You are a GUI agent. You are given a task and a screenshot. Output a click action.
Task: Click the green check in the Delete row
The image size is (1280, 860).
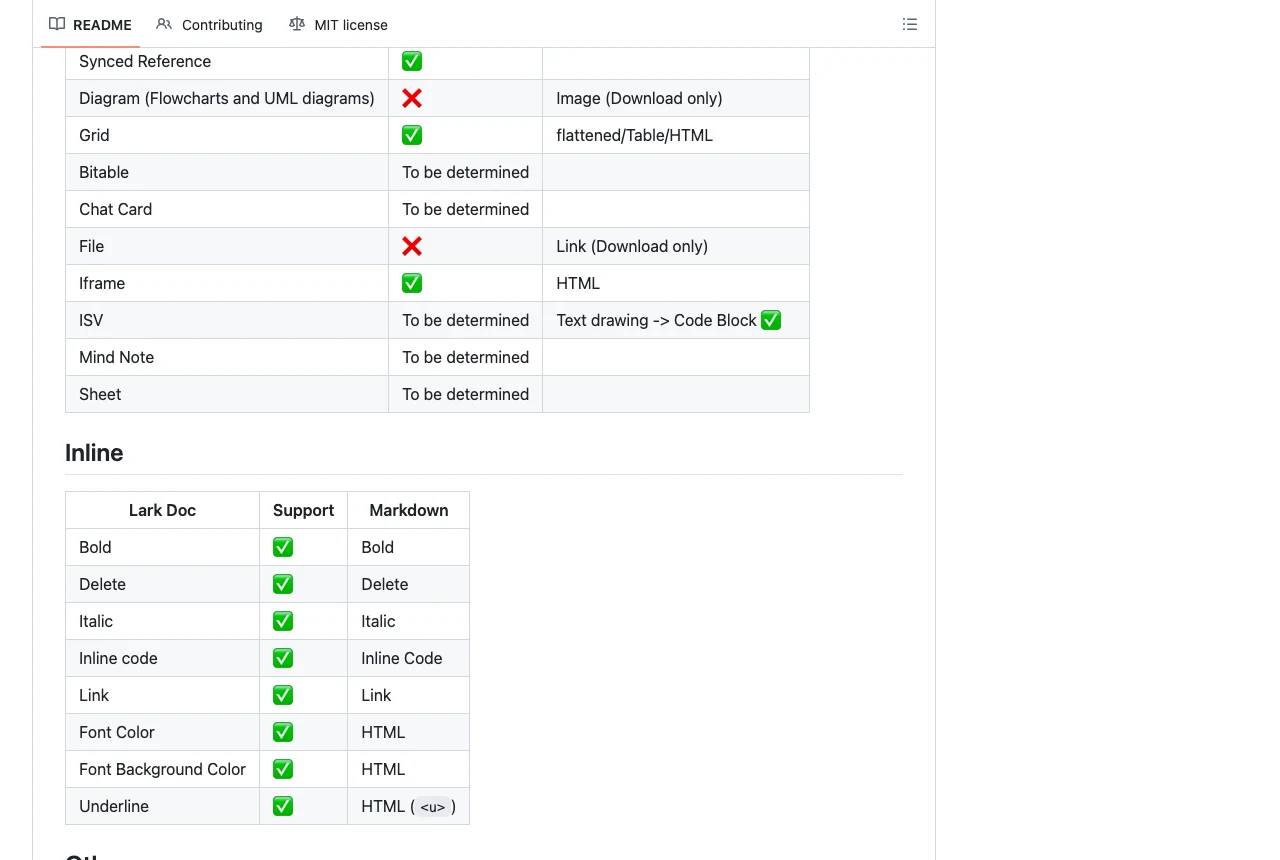click(x=283, y=584)
